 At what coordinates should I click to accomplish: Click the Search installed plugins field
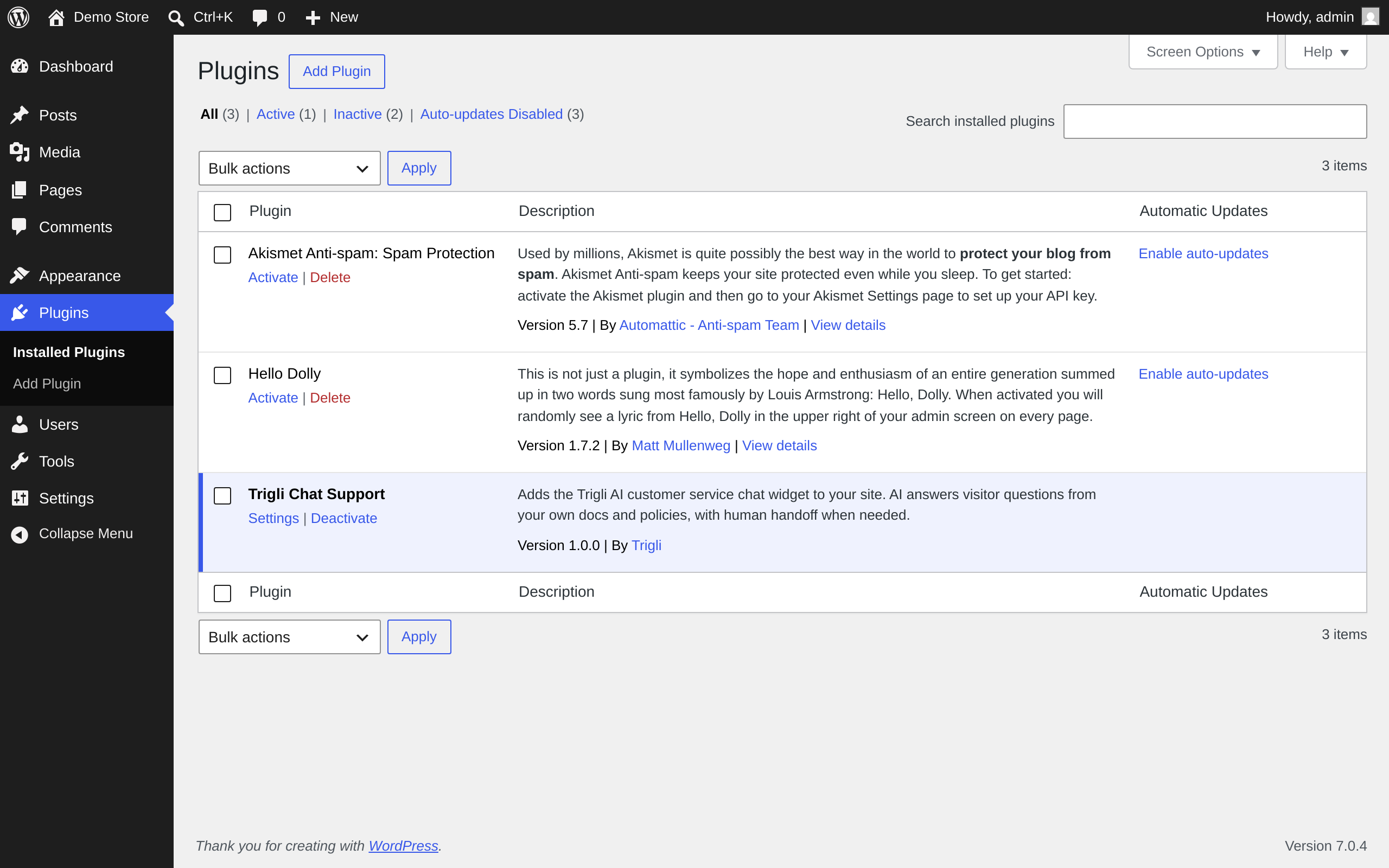(1214, 121)
